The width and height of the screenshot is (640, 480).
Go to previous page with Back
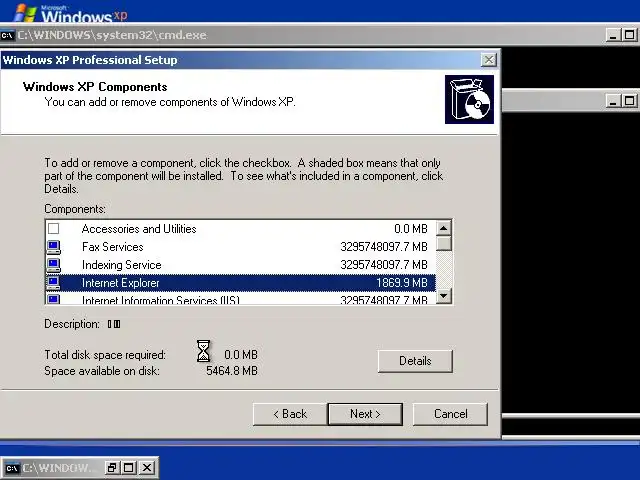(290, 414)
